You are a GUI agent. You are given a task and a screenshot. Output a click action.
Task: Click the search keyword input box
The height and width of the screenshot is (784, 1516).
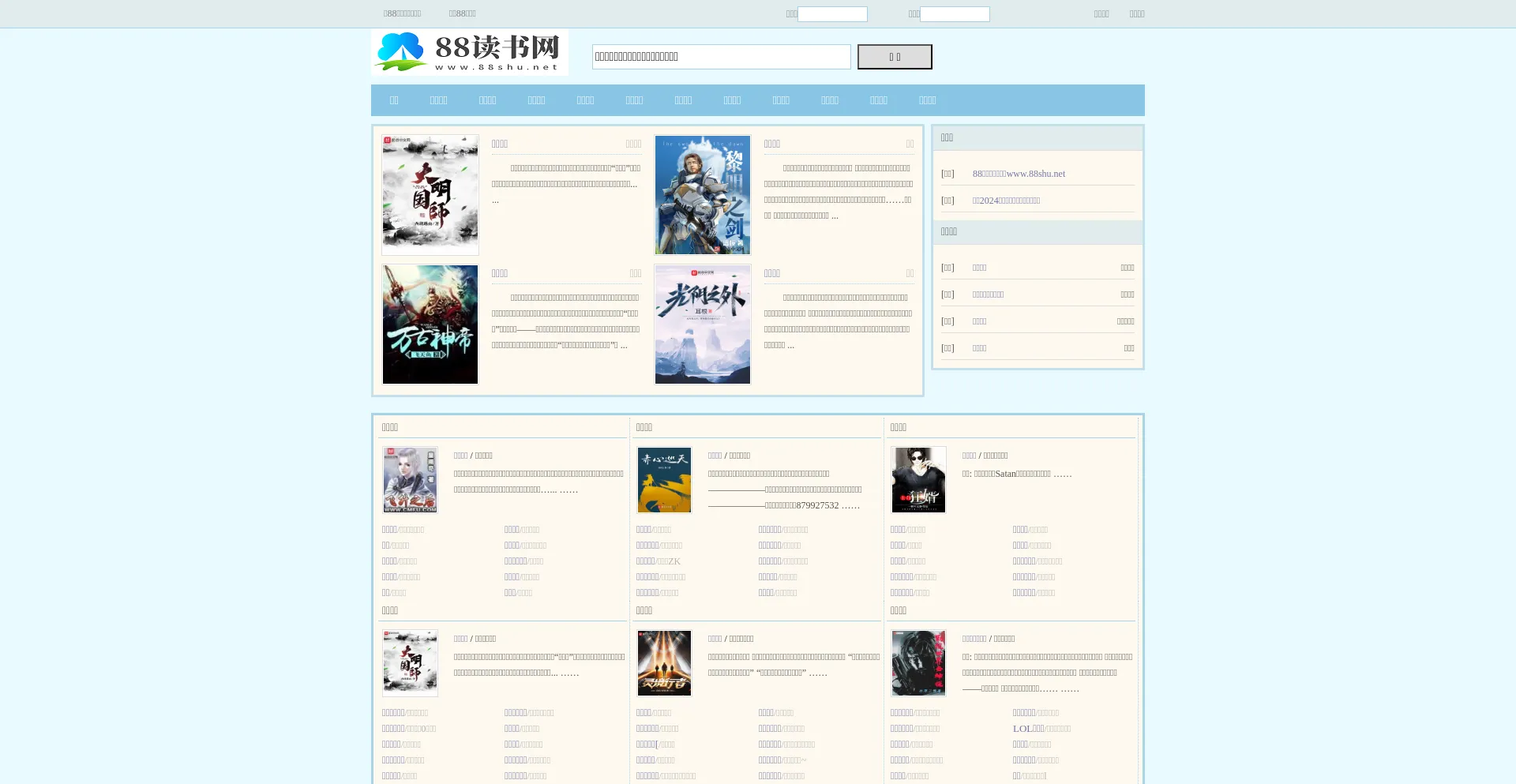point(721,56)
